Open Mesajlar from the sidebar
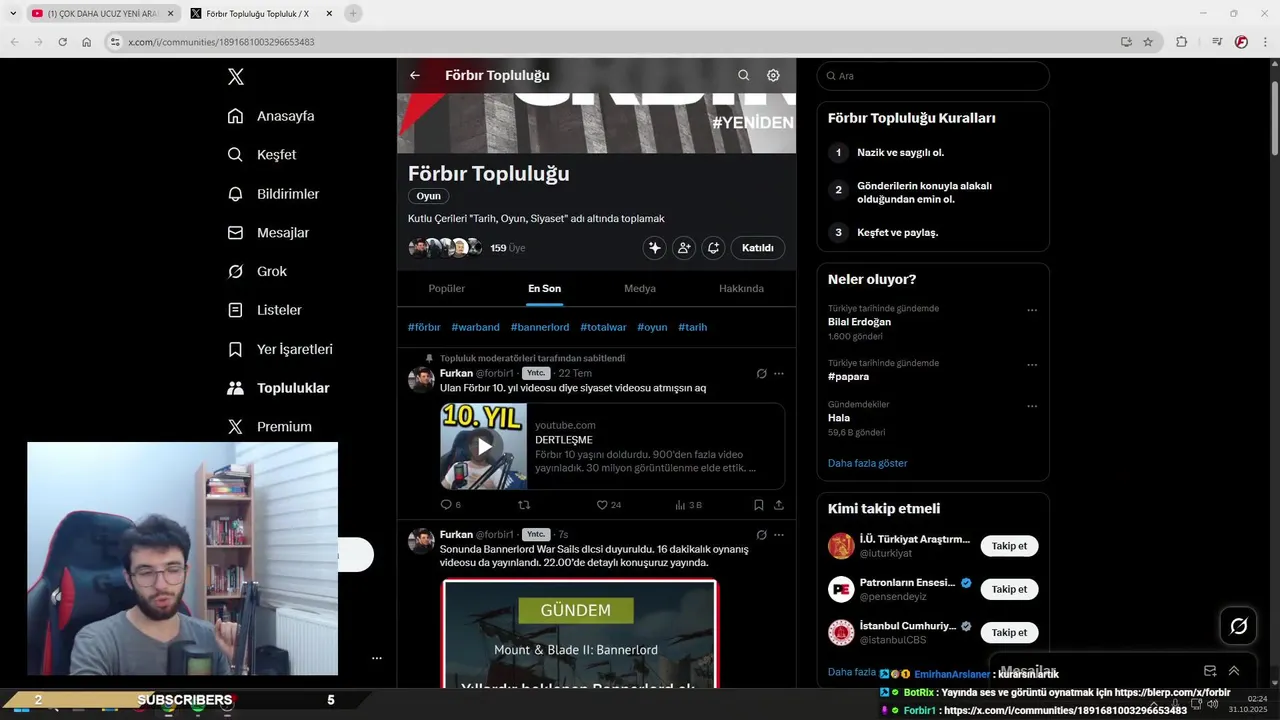The width and height of the screenshot is (1280, 720). point(268,233)
